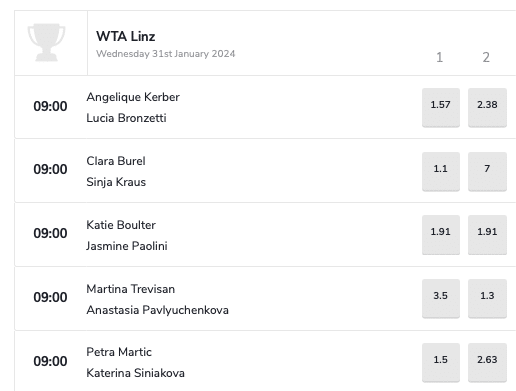Click the trophy icon beside WTA Linz

[x=46, y=42]
